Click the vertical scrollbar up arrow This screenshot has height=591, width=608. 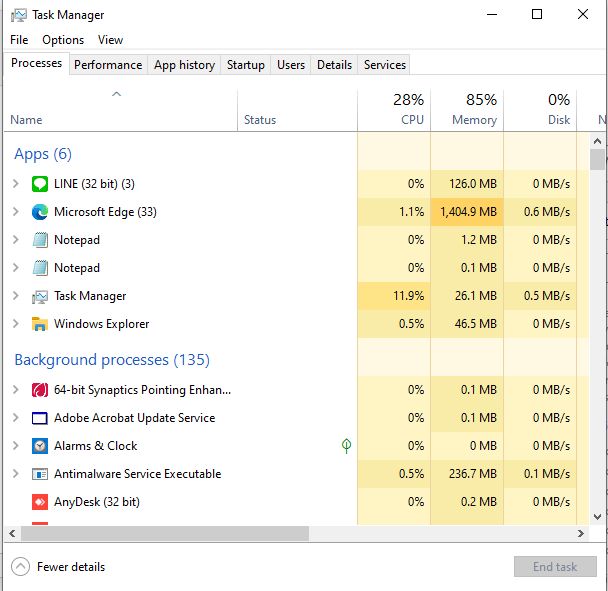coord(597,141)
